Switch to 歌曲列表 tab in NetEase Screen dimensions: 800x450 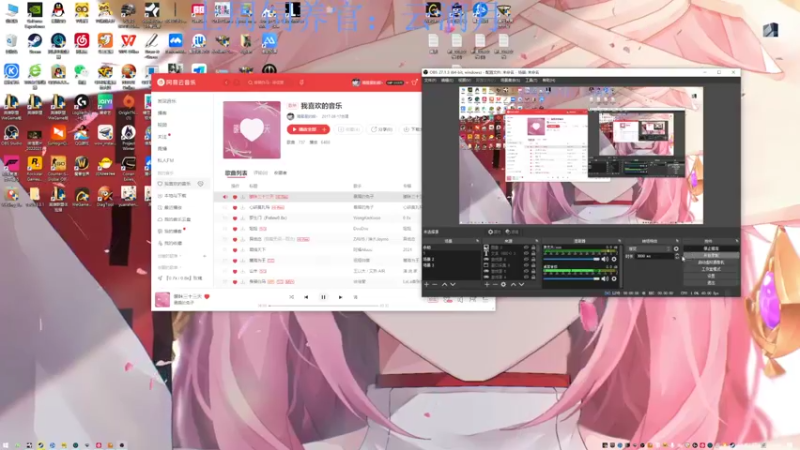click(x=236, y=173)
